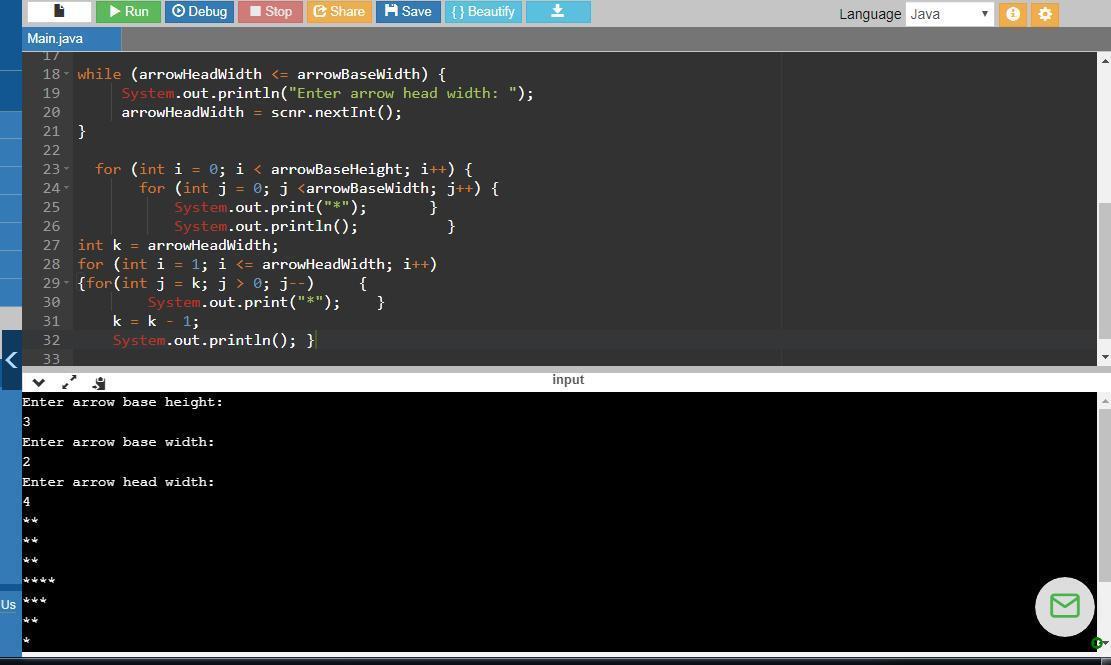The width and height of the screenshot is (1111, 665).
Task: Open the Language dropdown showing Java
Action: pos(946,14)
